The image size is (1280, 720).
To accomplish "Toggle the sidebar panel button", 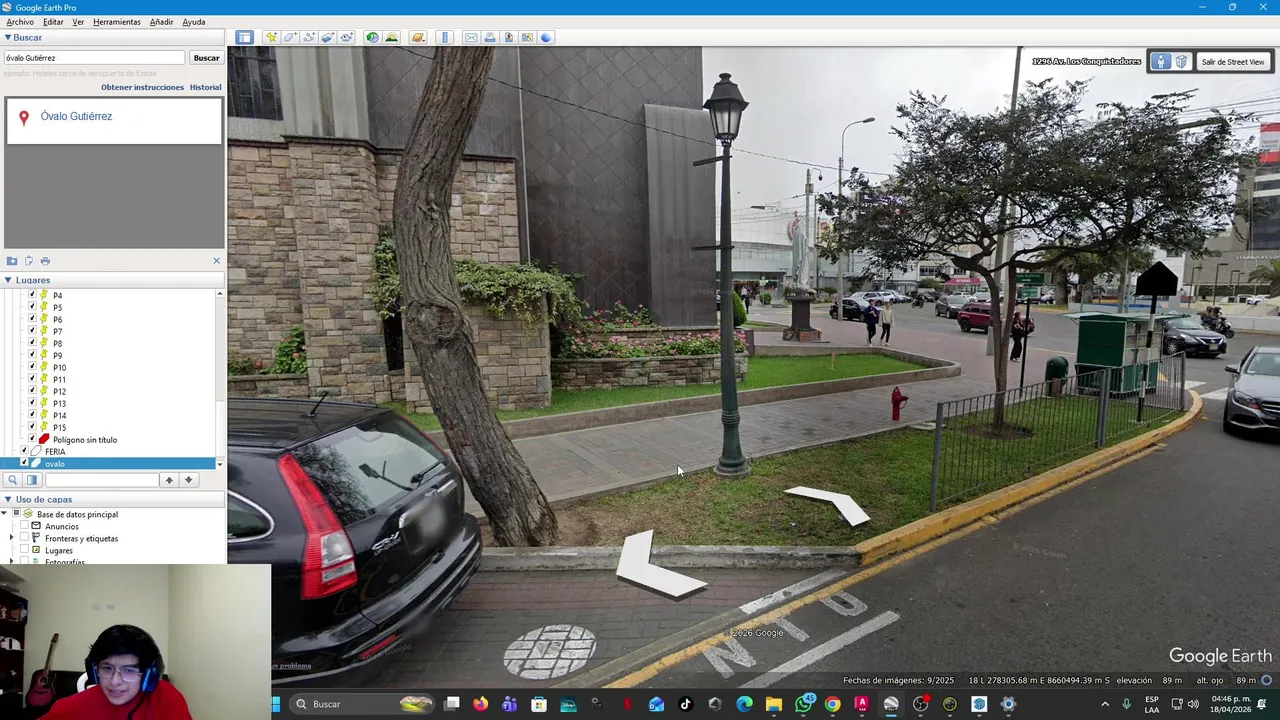I will (x=244, y=37).
